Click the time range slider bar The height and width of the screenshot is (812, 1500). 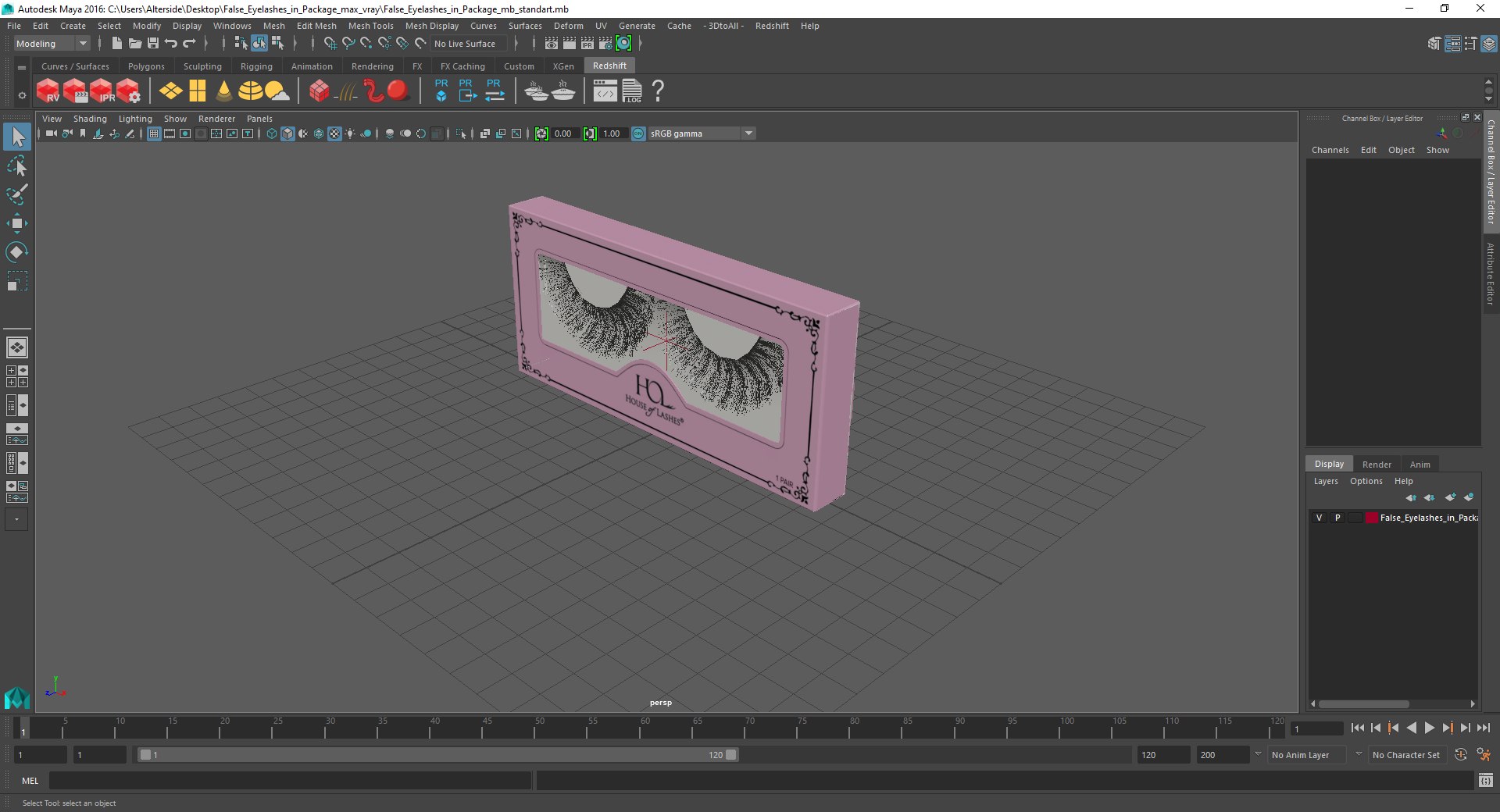click(x=437, y=755)
